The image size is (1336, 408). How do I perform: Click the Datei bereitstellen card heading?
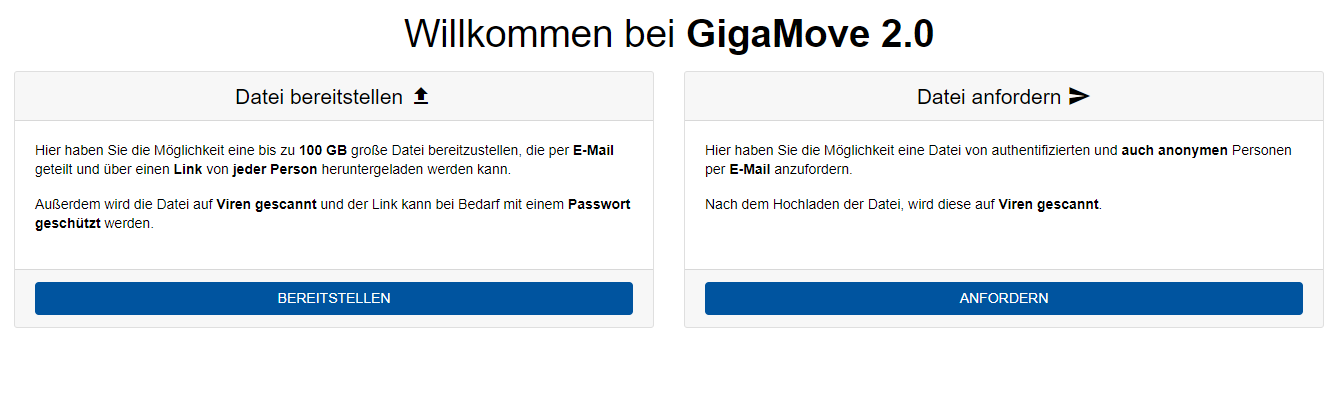(x=319, y=97)
